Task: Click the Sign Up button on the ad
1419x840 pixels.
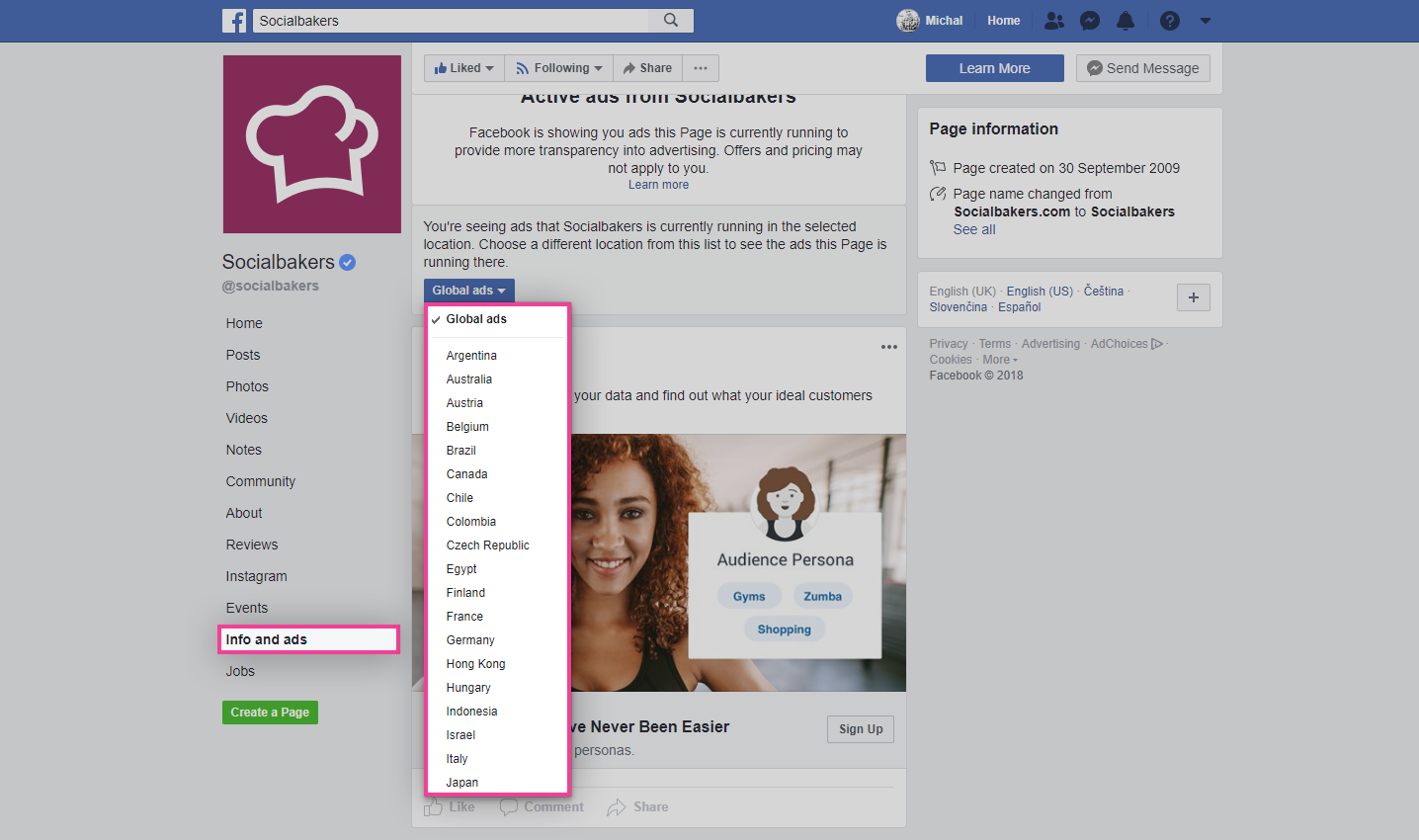Action: point(861,729)
